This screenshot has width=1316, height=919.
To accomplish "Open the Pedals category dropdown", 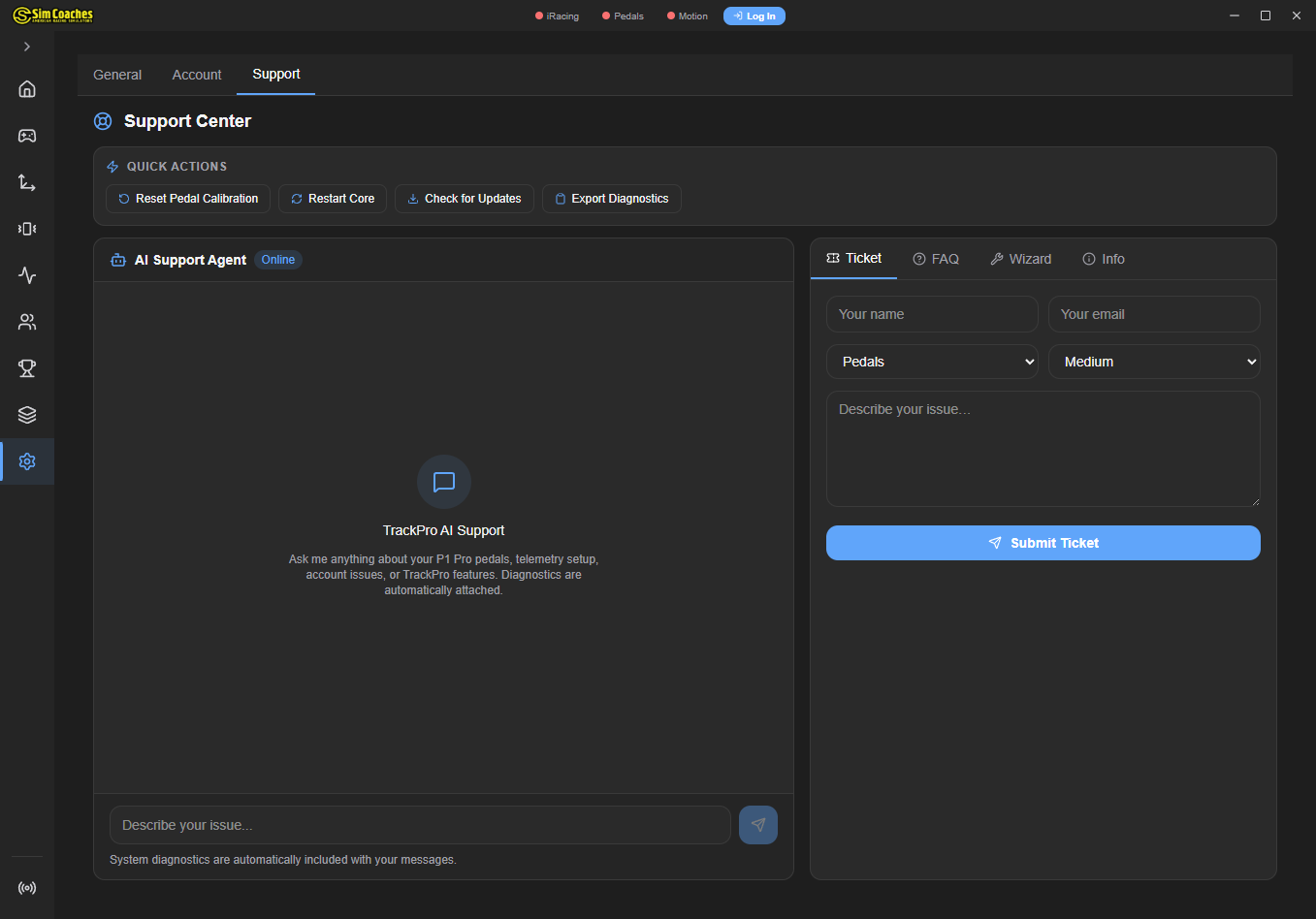I will 931,362.
